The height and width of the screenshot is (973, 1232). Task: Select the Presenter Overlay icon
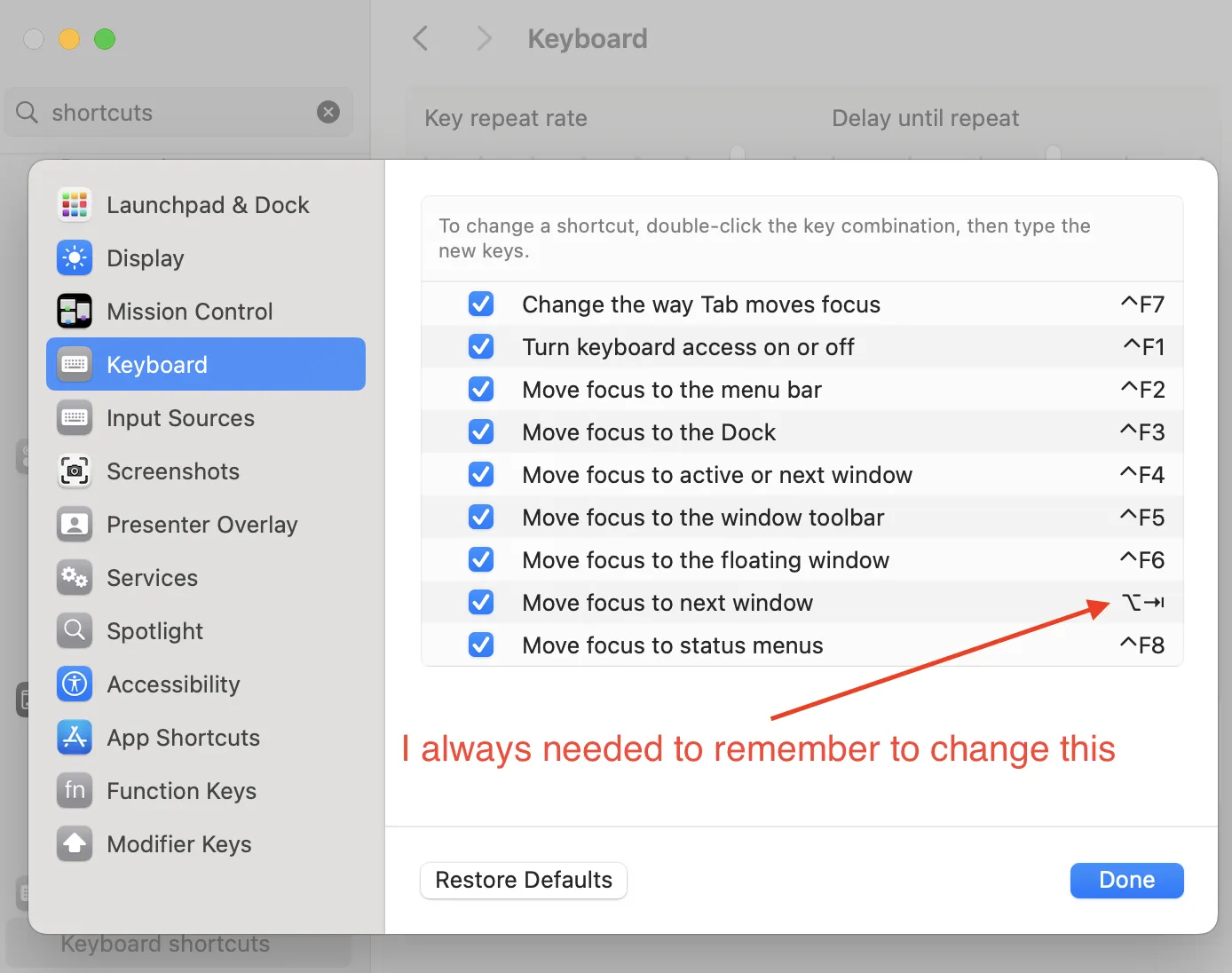(x=75, y=524)
